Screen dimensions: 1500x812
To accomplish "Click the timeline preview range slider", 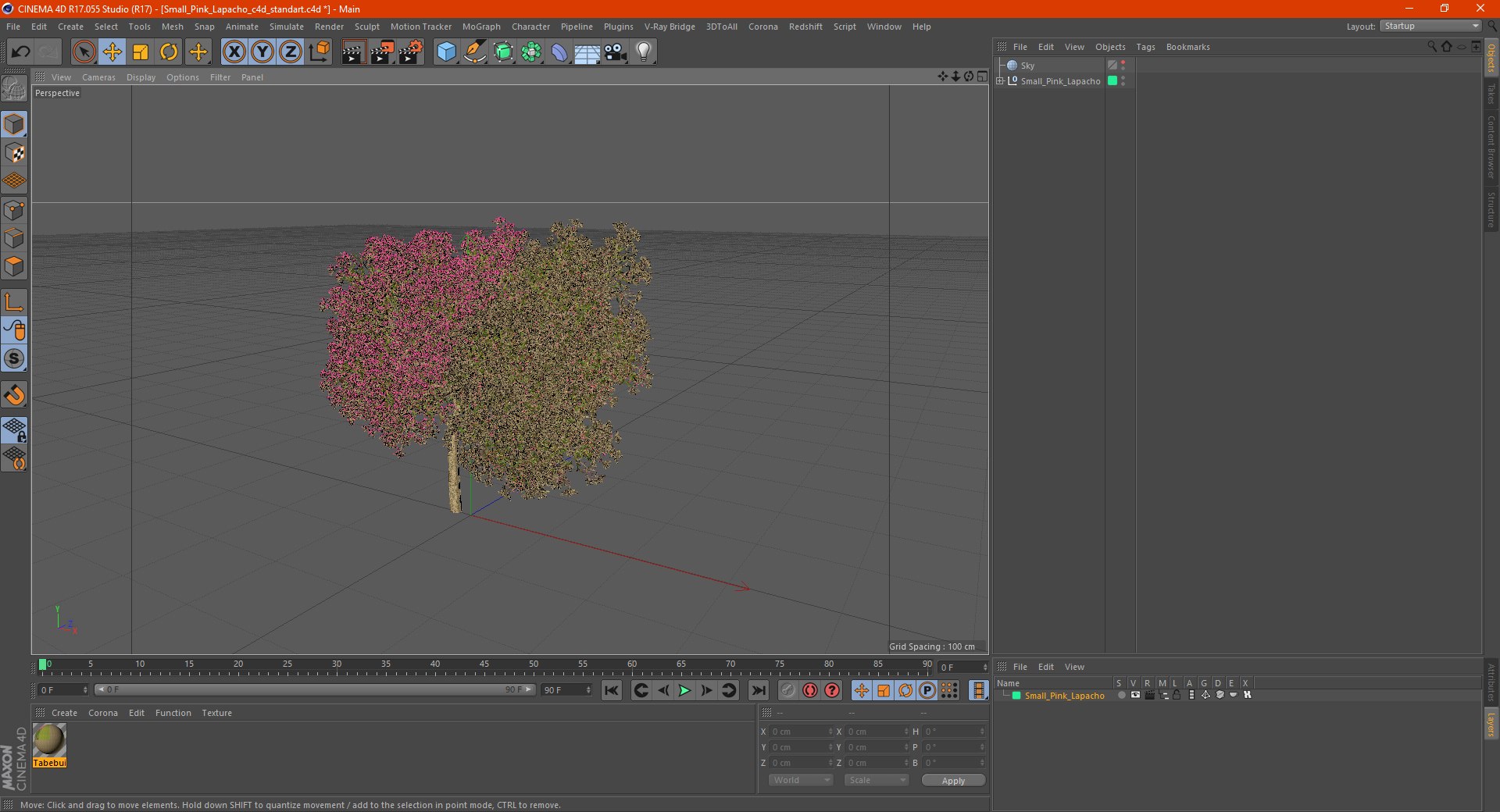I will coord(315,689).
